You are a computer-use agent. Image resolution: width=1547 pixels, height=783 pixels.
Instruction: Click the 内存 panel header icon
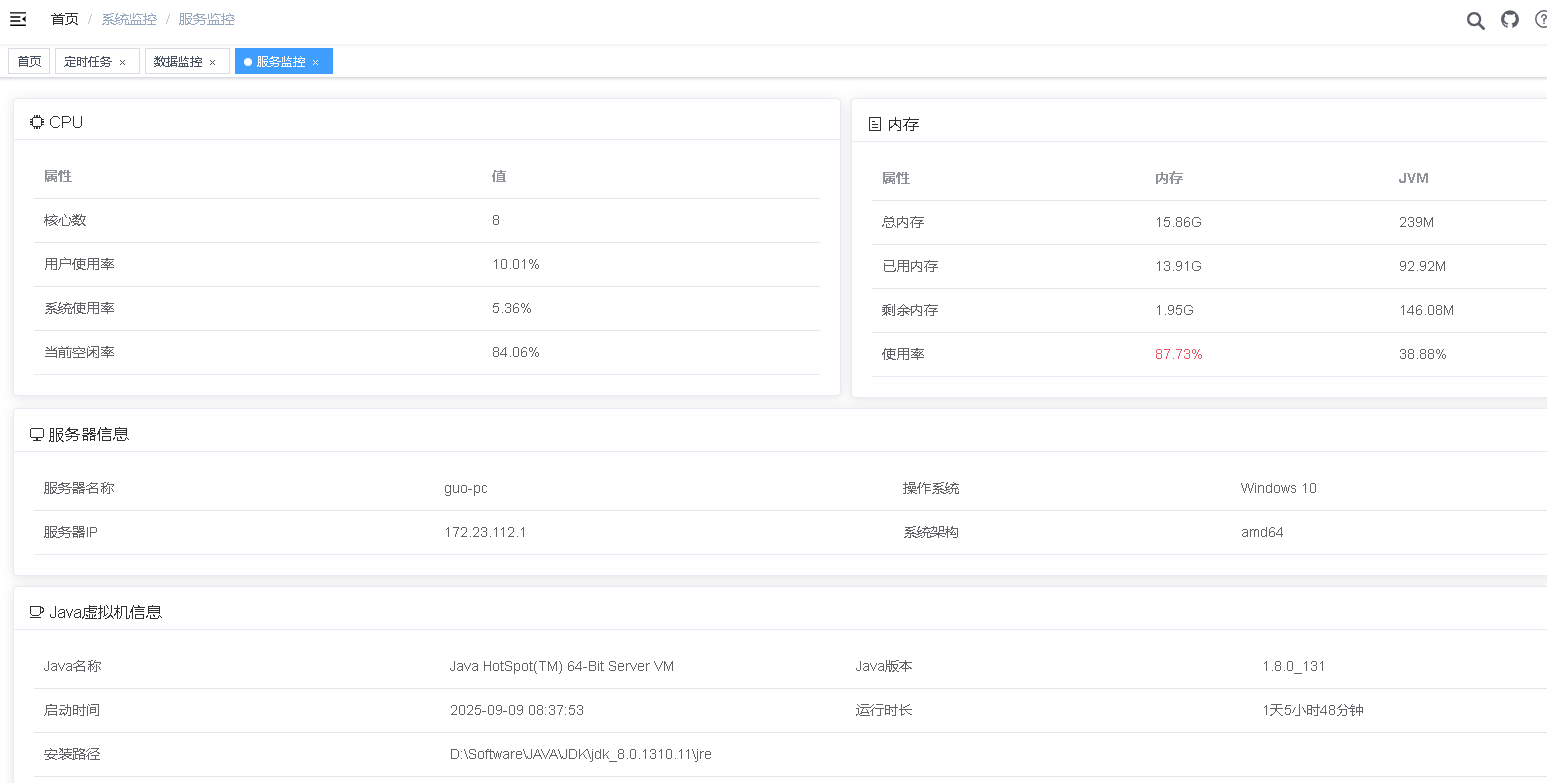click(875, 124)
